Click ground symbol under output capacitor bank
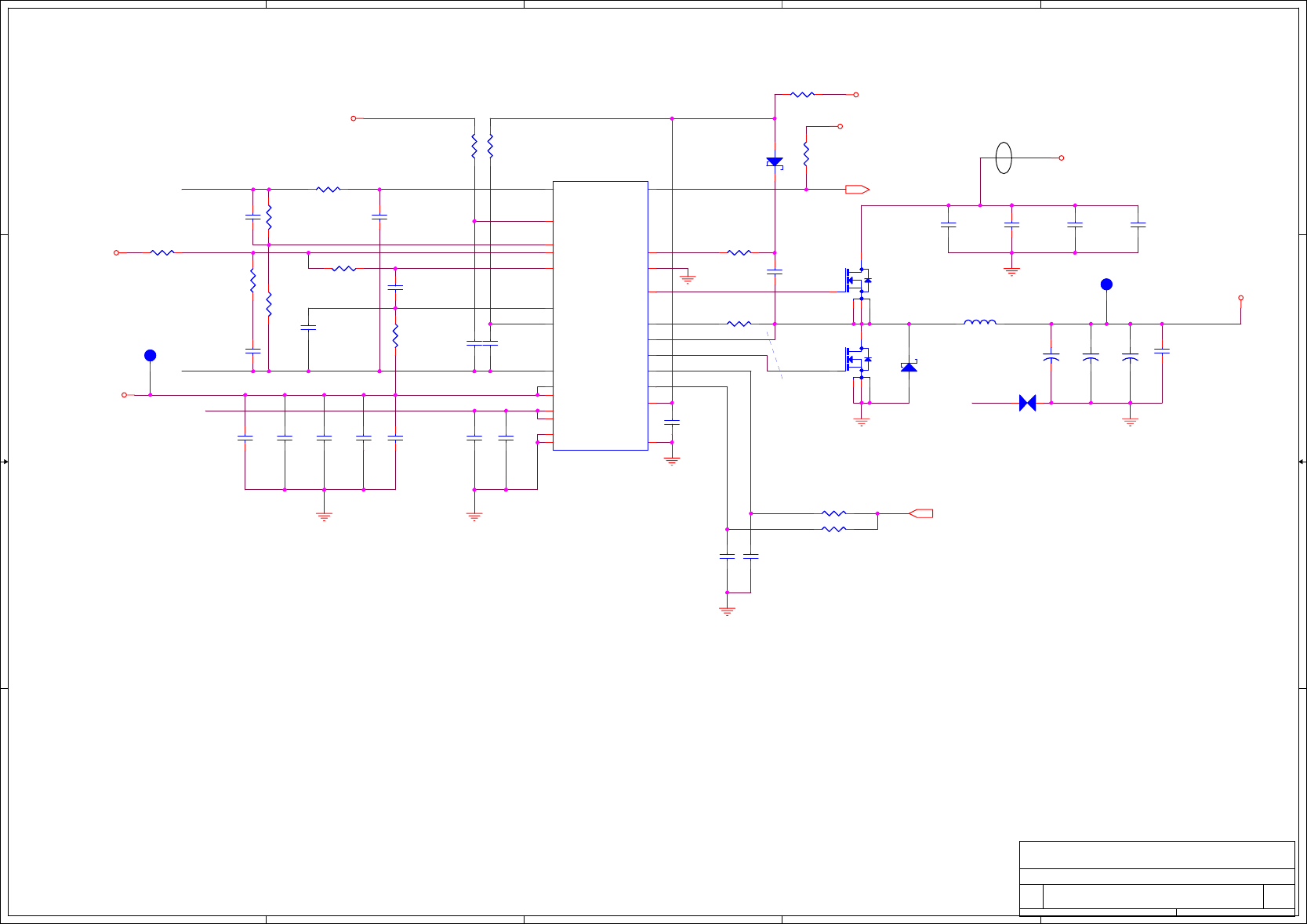 [x=1130, y=422]
